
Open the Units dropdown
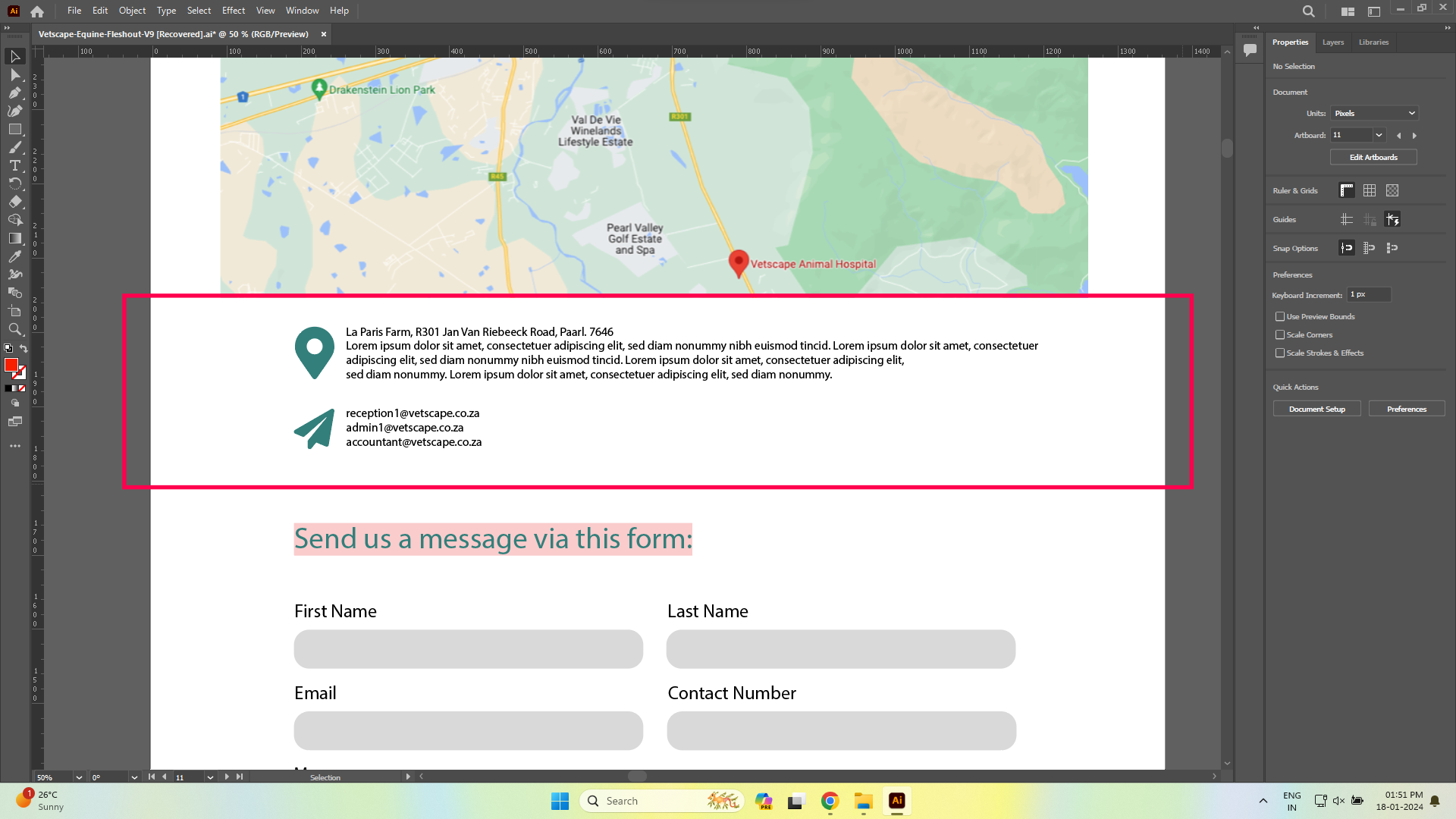coord(1374,114)
